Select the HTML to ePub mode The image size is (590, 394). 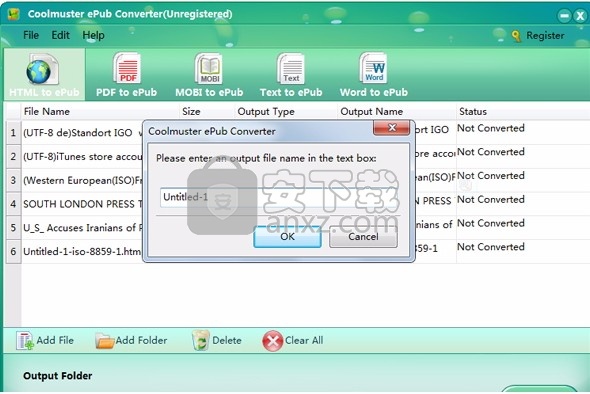pyautogui.click(x=44, y=75)
